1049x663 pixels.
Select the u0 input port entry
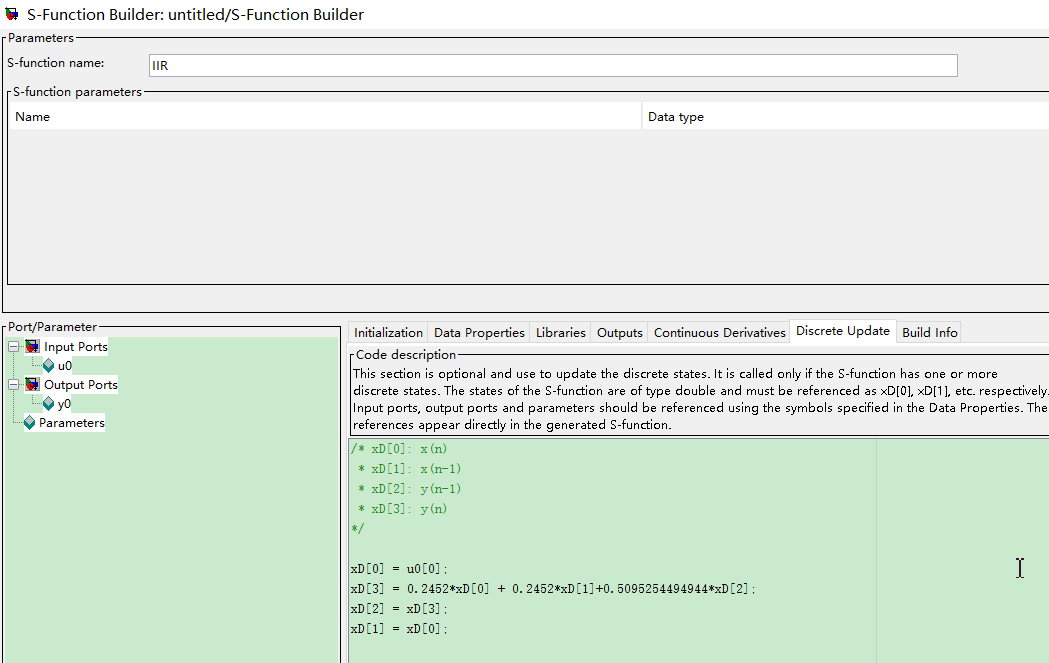pos(65,366)
